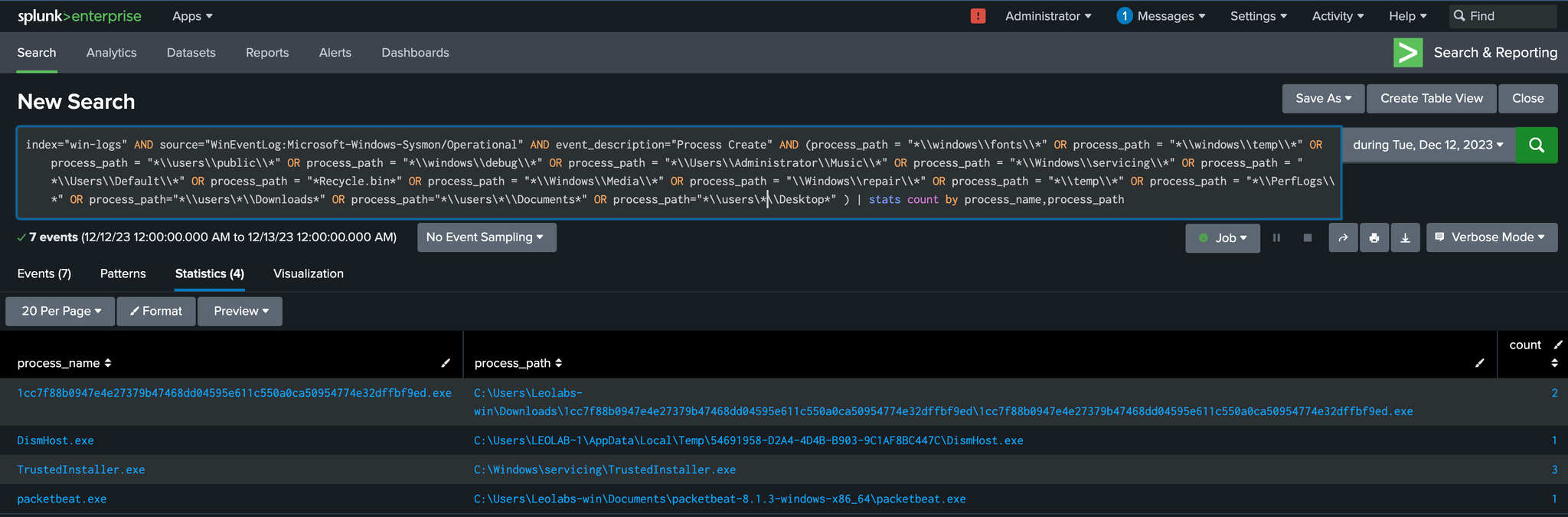Click the DismHost.exe Temp path cell
Image resolution: width=1568 pixels, height=517 pixels.
point(749,440)
